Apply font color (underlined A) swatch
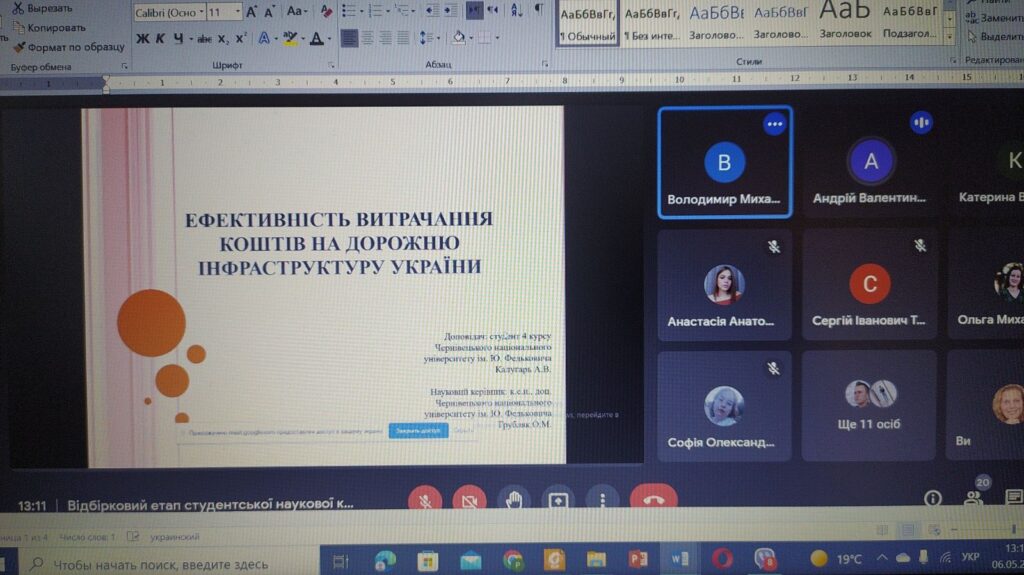The height and width of the screenshot is (575, 1024). [x=317, y=39]
